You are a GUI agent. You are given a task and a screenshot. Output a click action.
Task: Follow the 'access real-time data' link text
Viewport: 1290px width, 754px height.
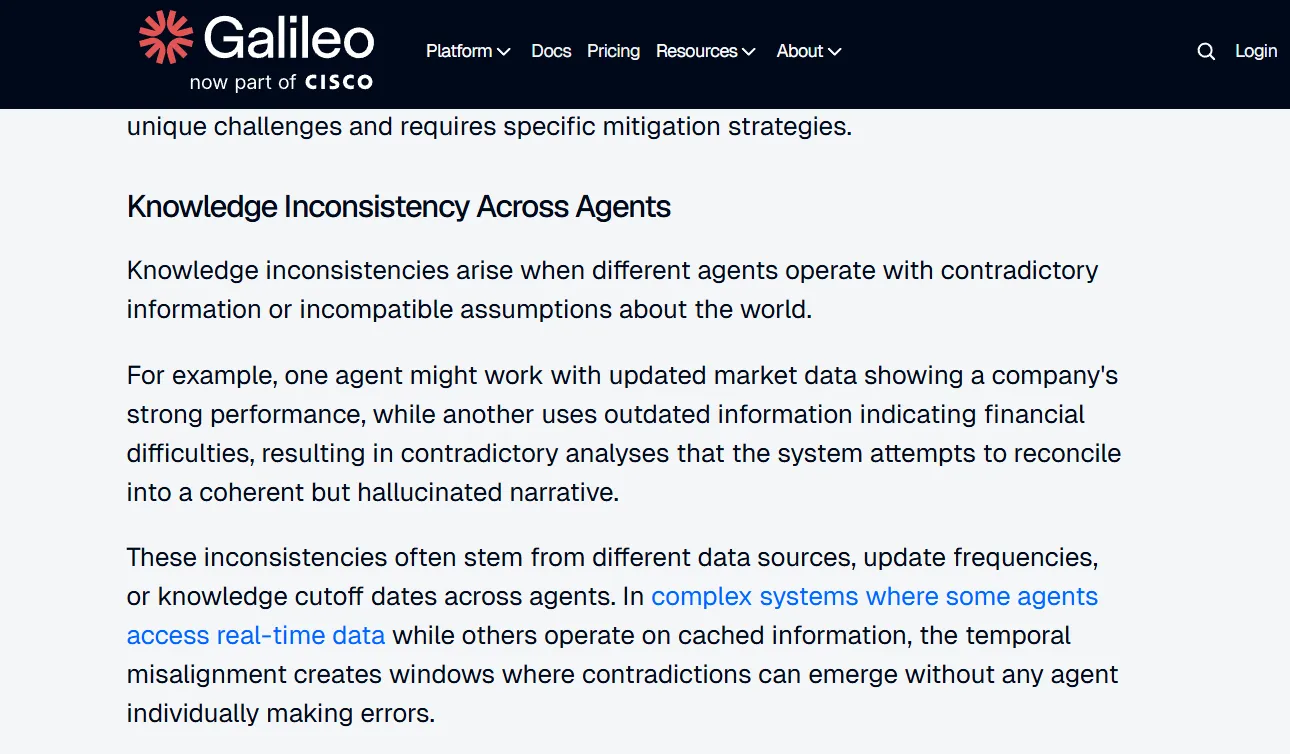tap(256, 636)
